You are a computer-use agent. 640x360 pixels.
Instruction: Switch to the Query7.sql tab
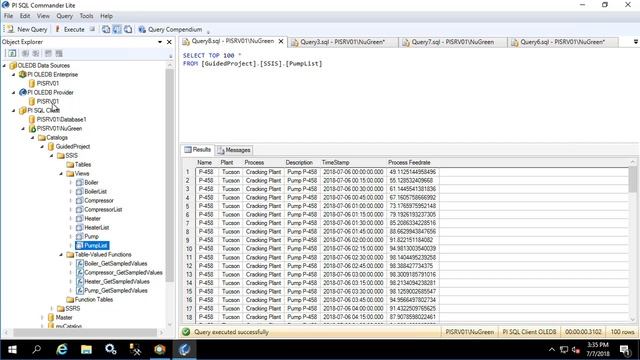453,42
